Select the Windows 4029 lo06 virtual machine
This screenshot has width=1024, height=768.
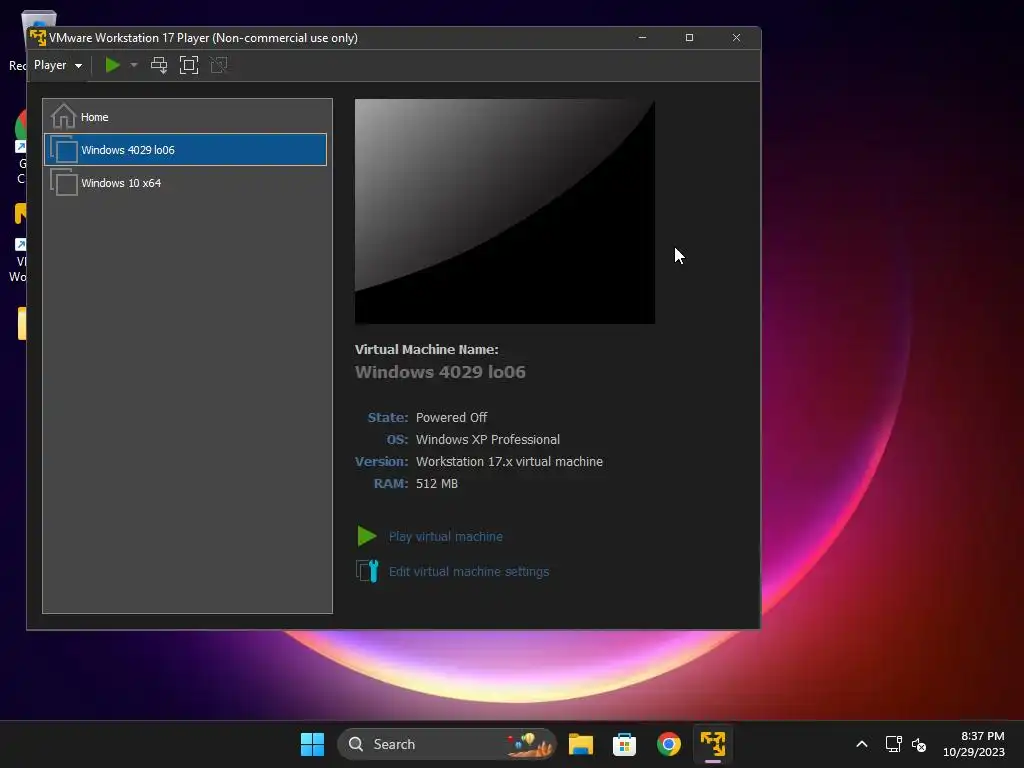coord(185,150)
